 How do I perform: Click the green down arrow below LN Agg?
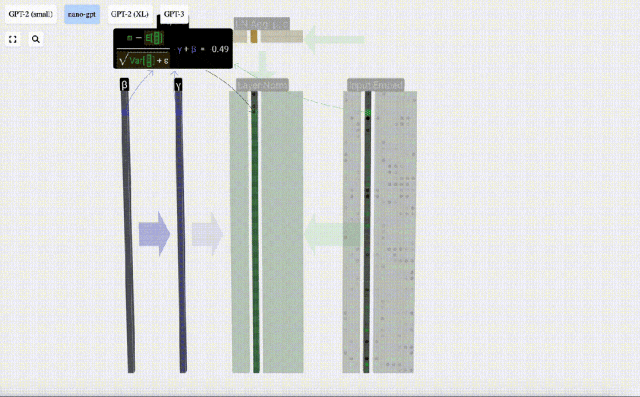tap(262, 65)
